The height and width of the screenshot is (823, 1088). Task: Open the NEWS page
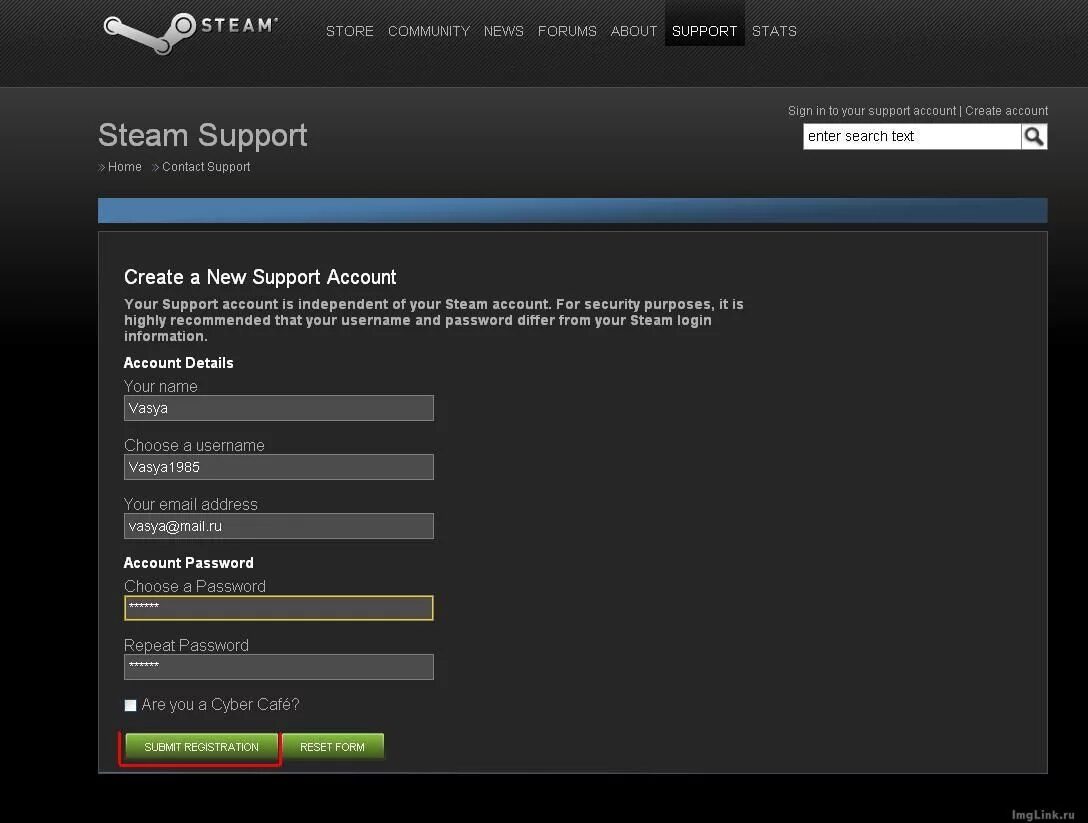(504, 31)
